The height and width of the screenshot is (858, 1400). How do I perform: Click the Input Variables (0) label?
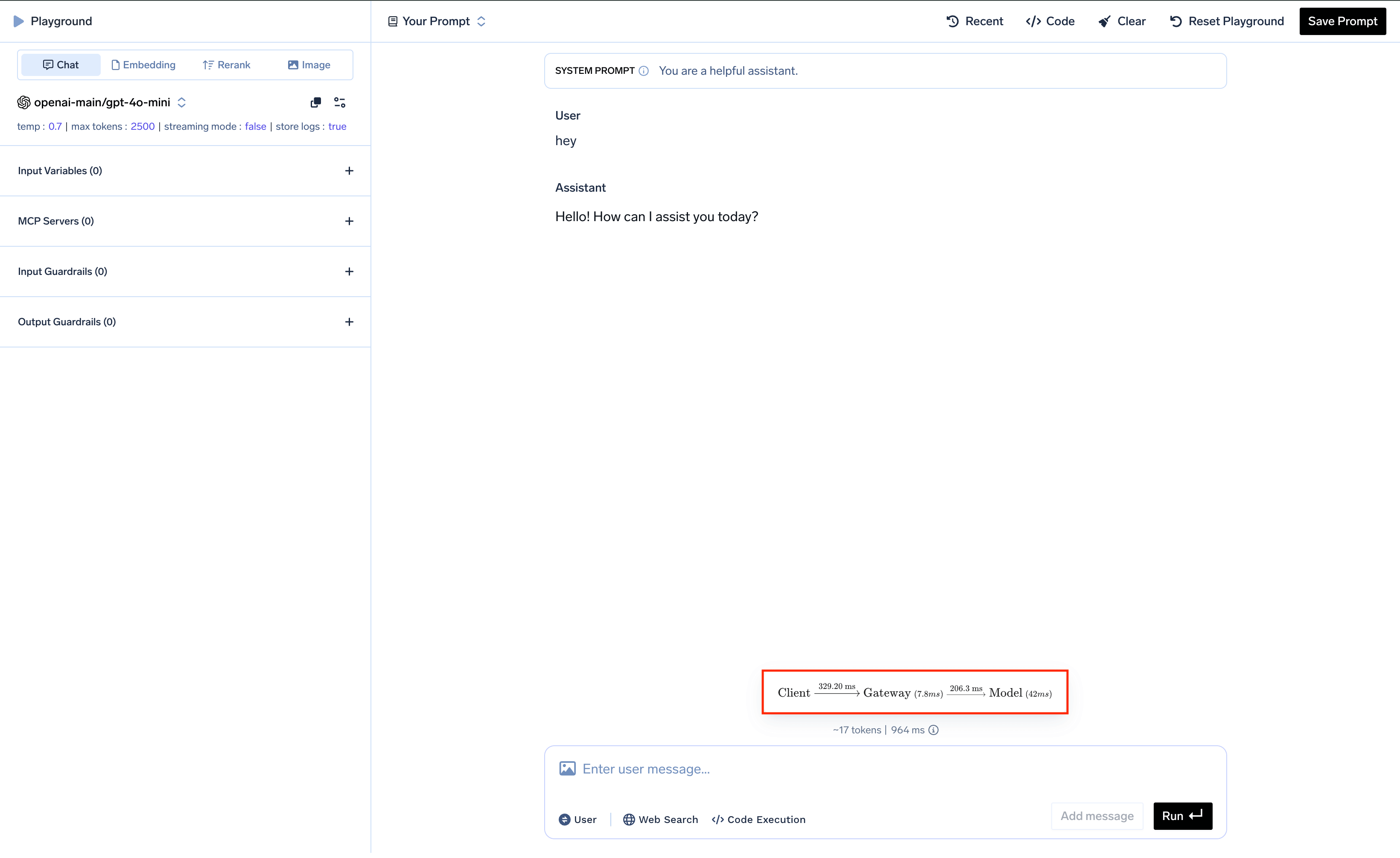click(60, 170)
